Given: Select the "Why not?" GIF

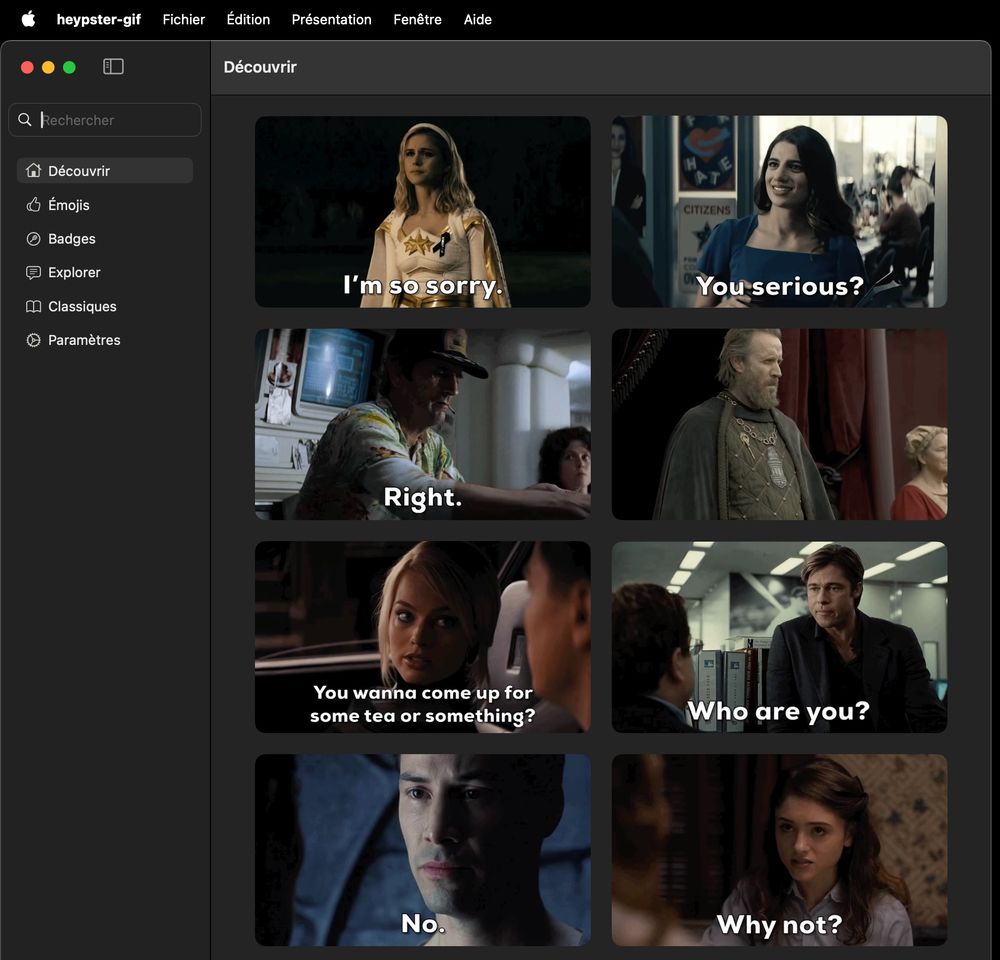Looking at the screenshot, I should 779,850.
